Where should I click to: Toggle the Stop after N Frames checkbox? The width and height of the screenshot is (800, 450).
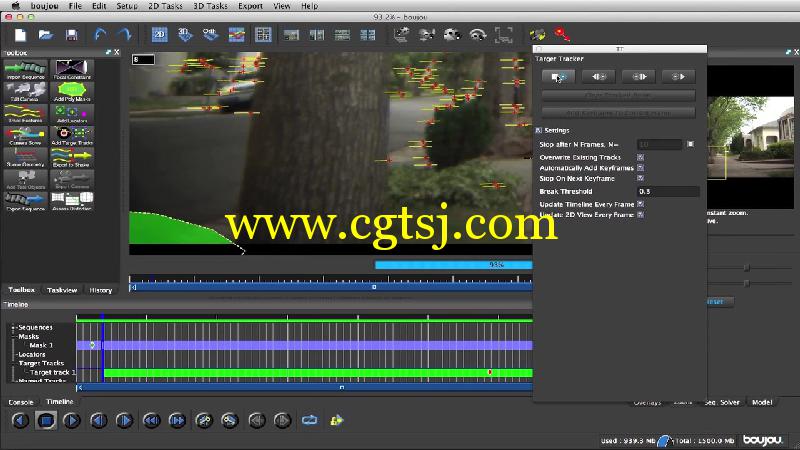coord(690,144)
